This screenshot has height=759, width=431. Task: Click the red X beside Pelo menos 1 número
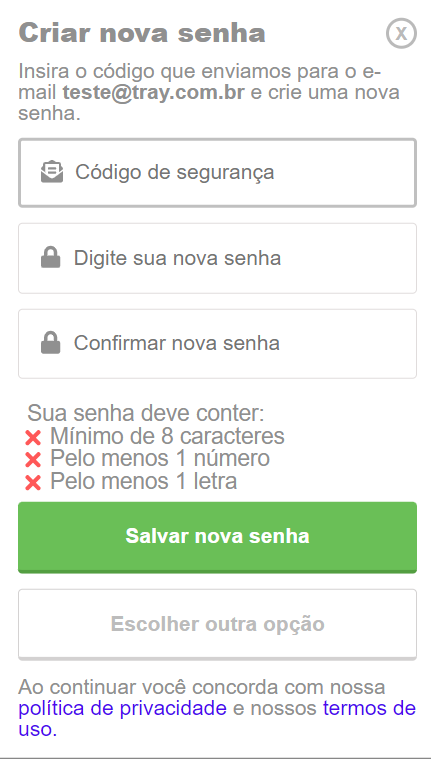click(33, 460)
